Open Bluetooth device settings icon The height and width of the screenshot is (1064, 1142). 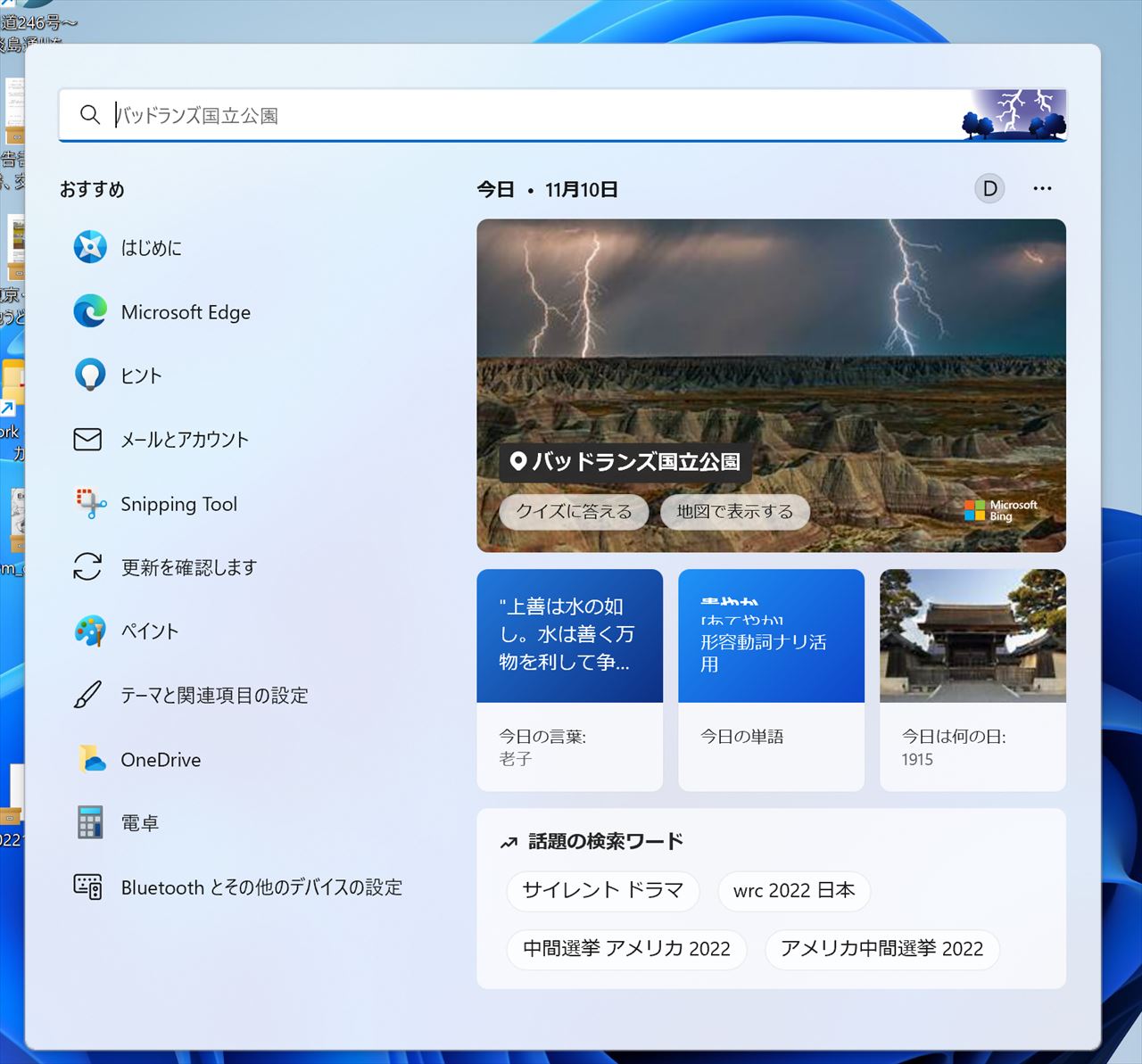tap(87, 887)
